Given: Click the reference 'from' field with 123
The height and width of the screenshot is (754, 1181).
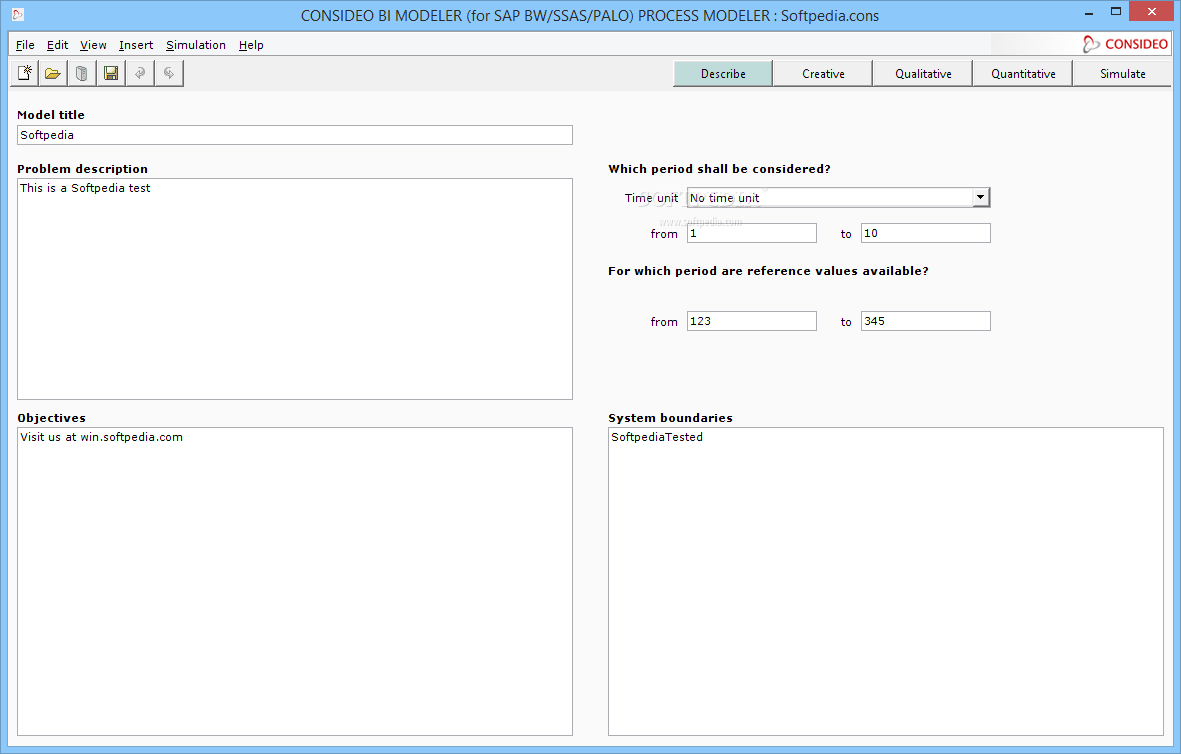Looking at the screenshot, I should (752, 321).
